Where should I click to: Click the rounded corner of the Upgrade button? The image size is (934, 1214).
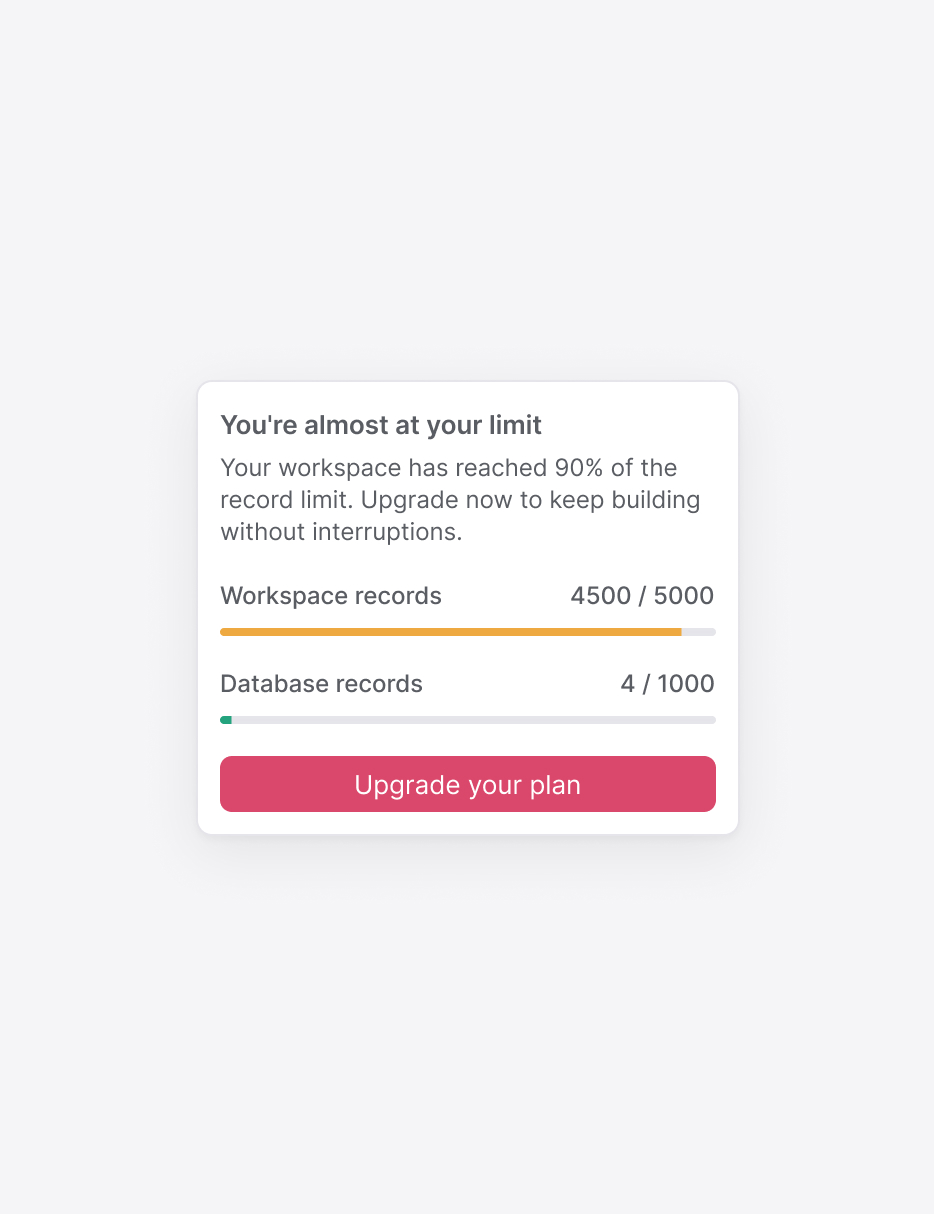click(228, 764)
